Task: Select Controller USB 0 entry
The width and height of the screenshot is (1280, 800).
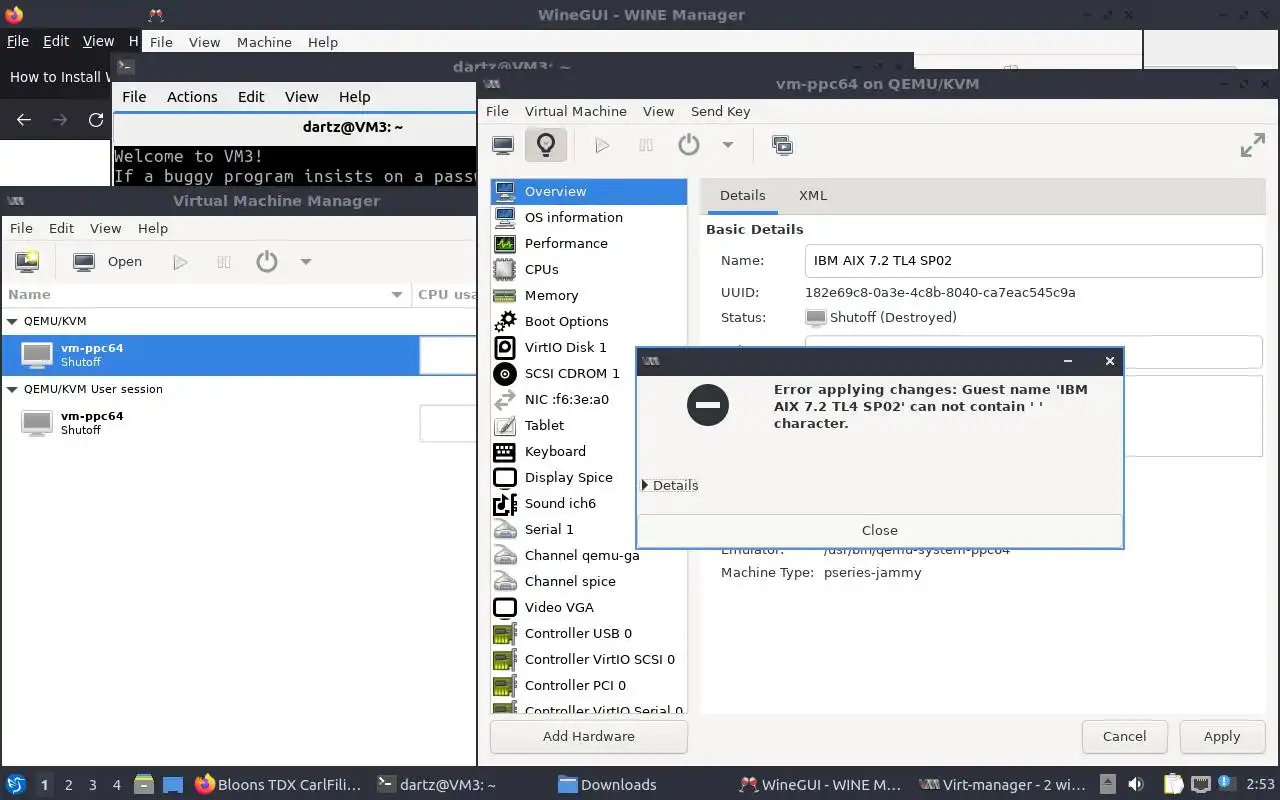Action: (x=589, y=633)
